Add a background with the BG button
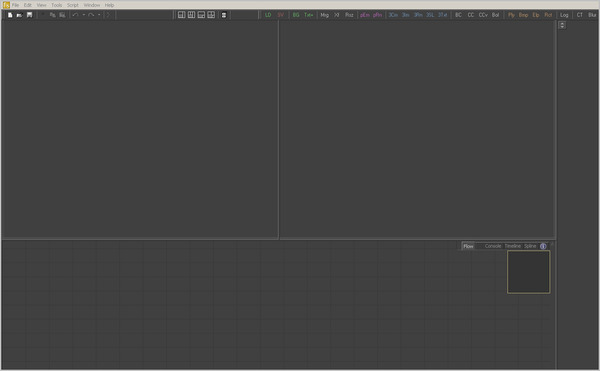The width and height of the screenshot is (600, 371). (x=296, y=15)
